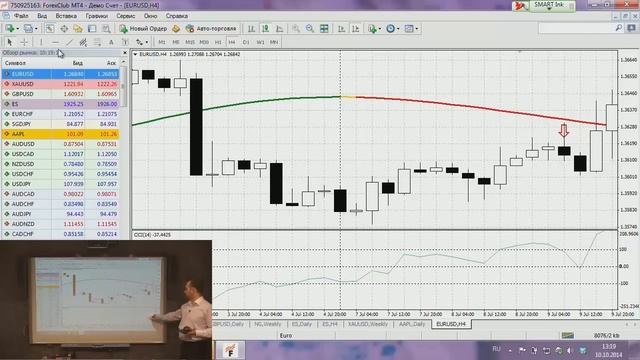640x360 pixels.
Task: Open the Arrows objects icon
Action: [139, 42]
